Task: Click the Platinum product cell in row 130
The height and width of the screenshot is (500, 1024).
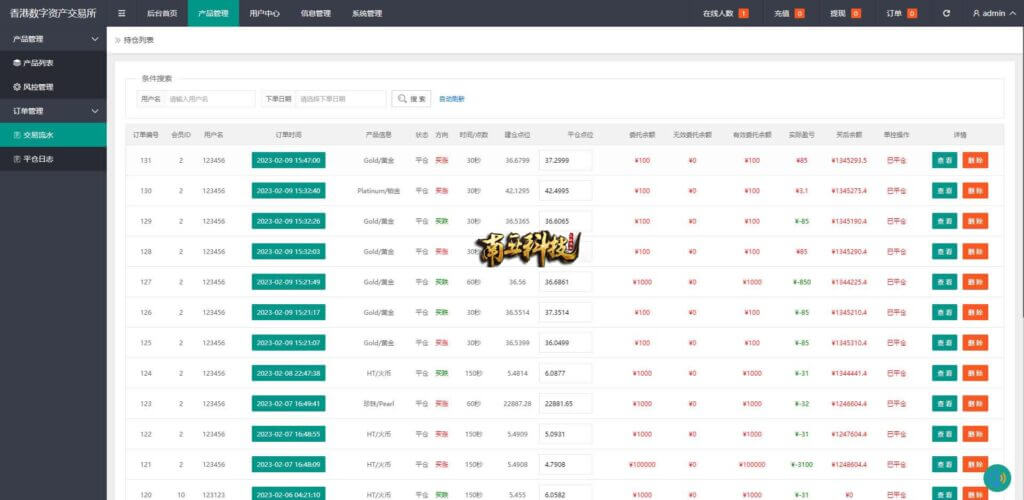Action: (x=379, y=191)
